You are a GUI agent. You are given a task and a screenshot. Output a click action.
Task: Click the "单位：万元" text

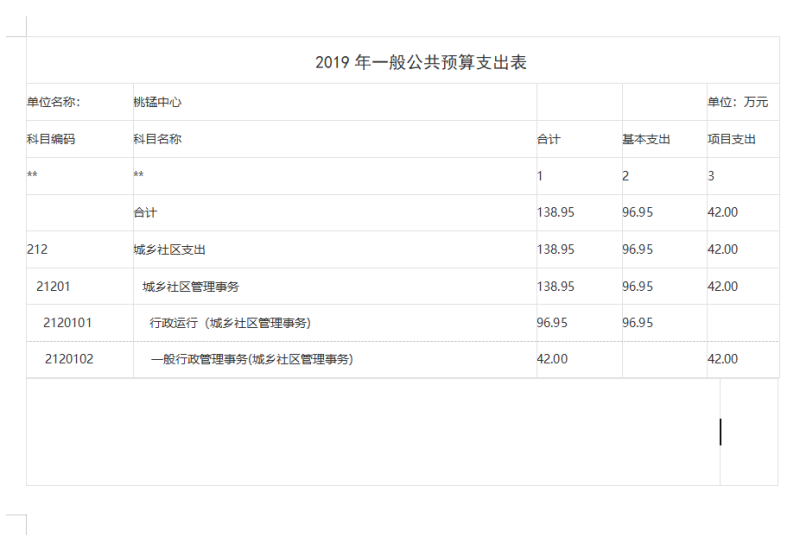pos(737,102)
